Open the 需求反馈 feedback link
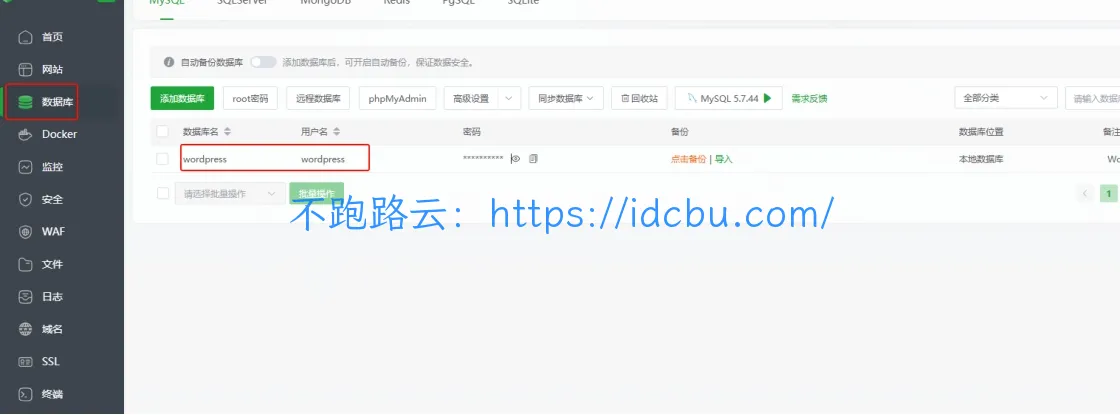 click(x=809, y=99)
